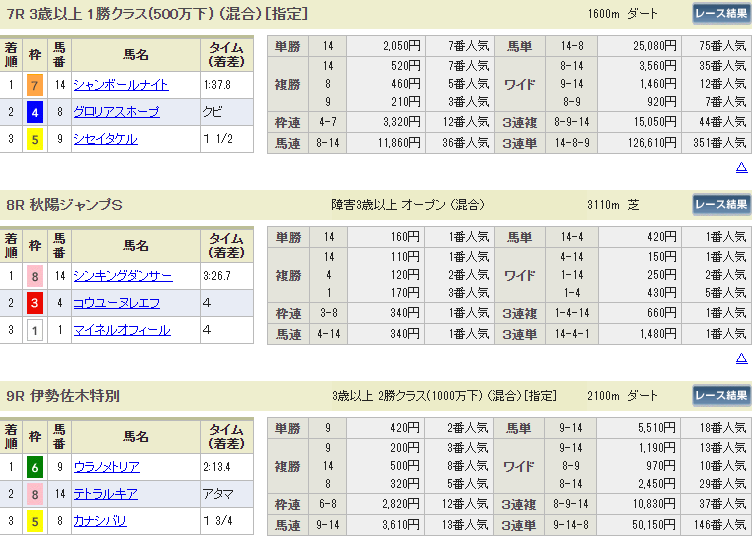This screenshot has width=752, height=537.
Task: Open horse page for シャンボールナイト
Action: coord(121,85)
